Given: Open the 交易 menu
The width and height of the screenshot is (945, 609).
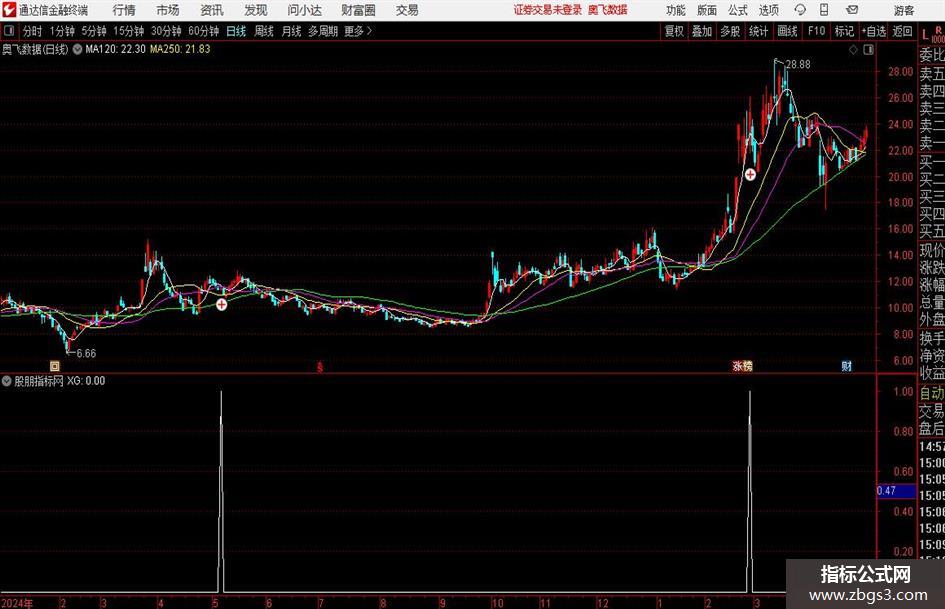Looking at the screenshot, I should pos(407,10).
